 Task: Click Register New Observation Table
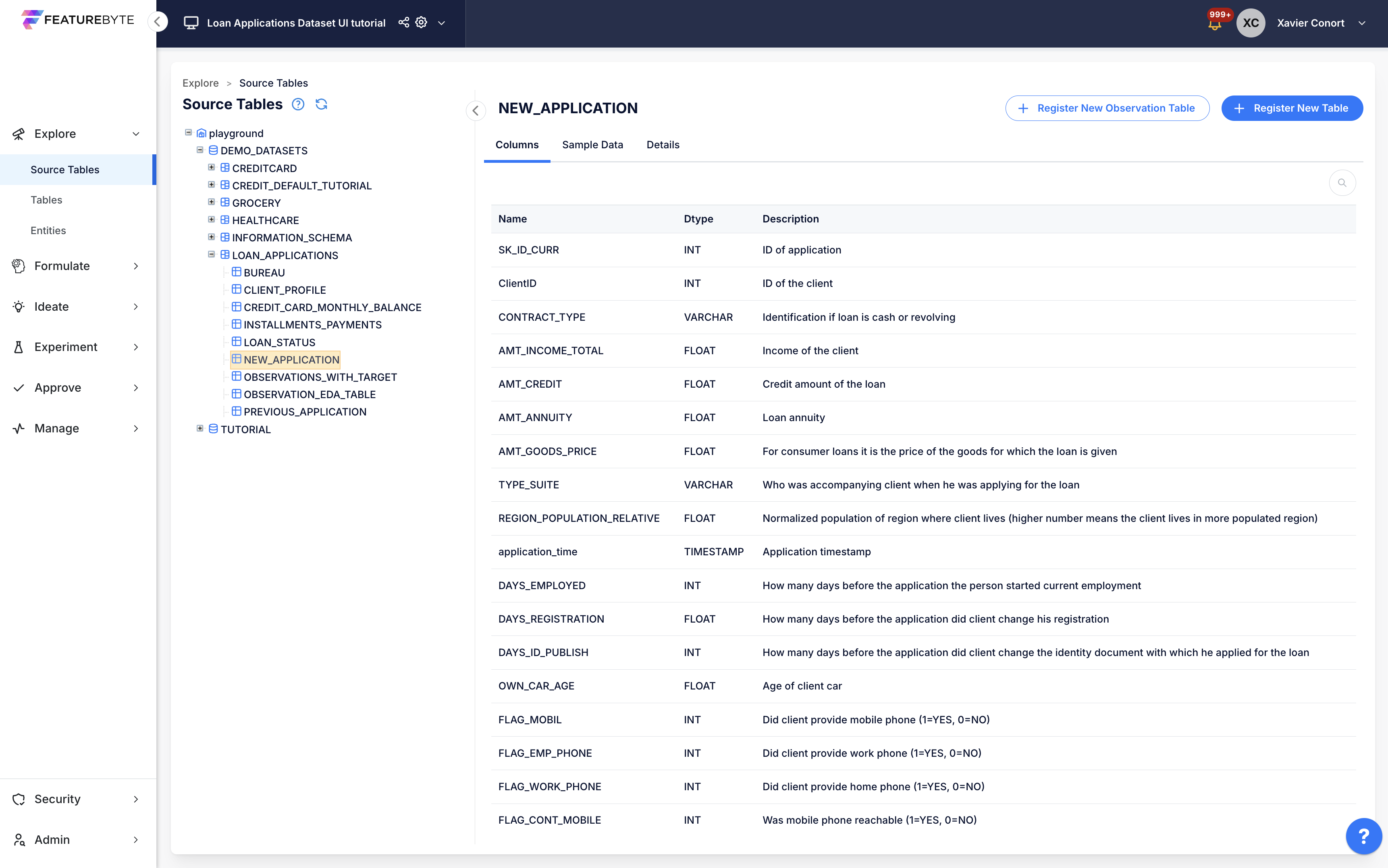pos(1107,108)
